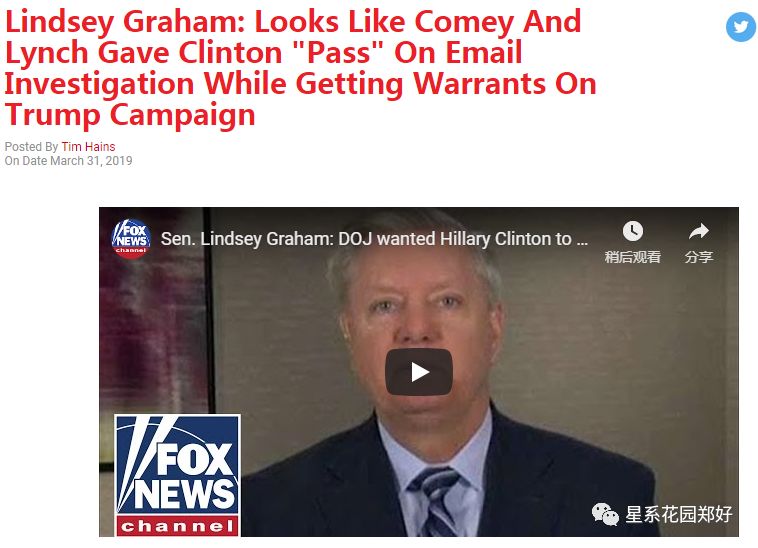The width and height of the screenshot is (758, 548).
Task: Click the 星系花园郑好 watermark text
Action: coord(679,514)
